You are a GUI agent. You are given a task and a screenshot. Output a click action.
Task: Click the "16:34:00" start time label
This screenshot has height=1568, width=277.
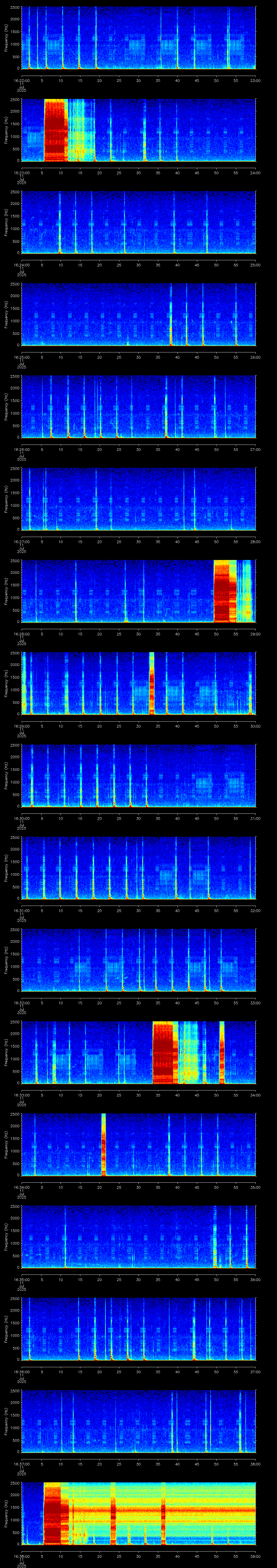[x=21, y=1187]
